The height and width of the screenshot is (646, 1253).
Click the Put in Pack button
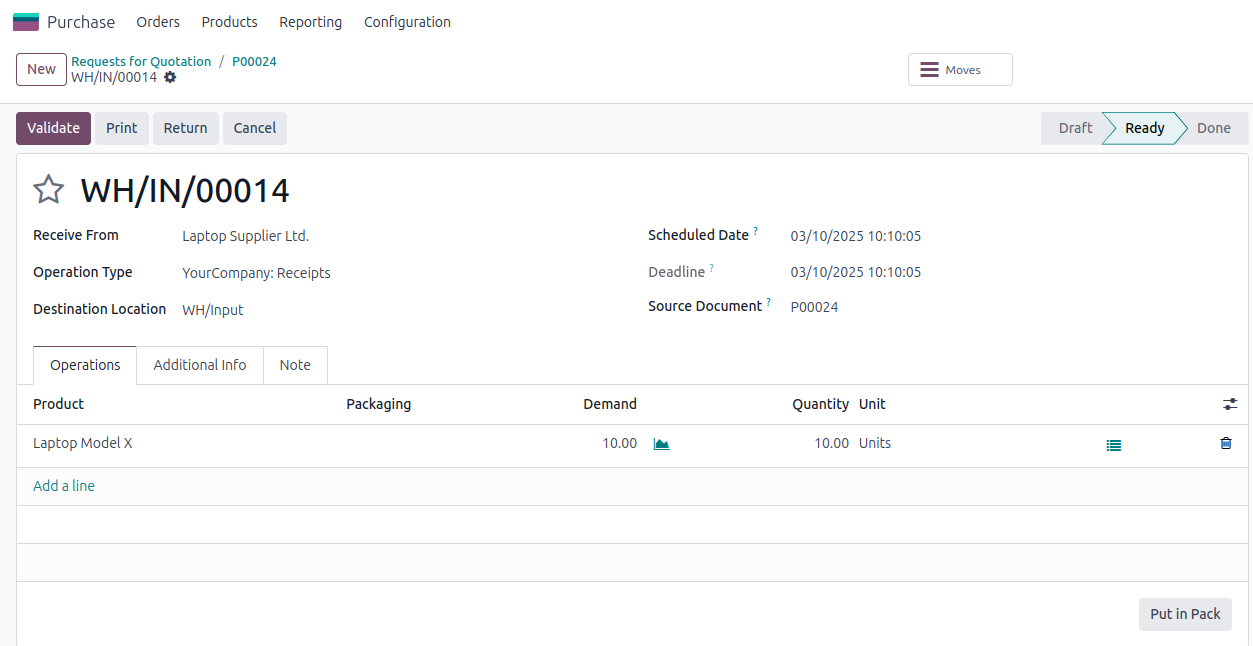tap(1184, 614)
